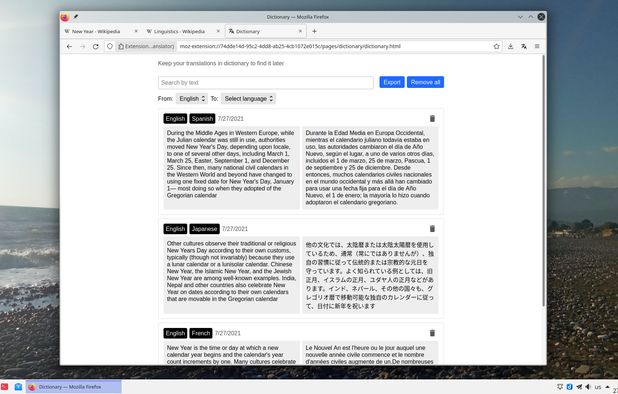Click the network tray icon

point(560,387)
